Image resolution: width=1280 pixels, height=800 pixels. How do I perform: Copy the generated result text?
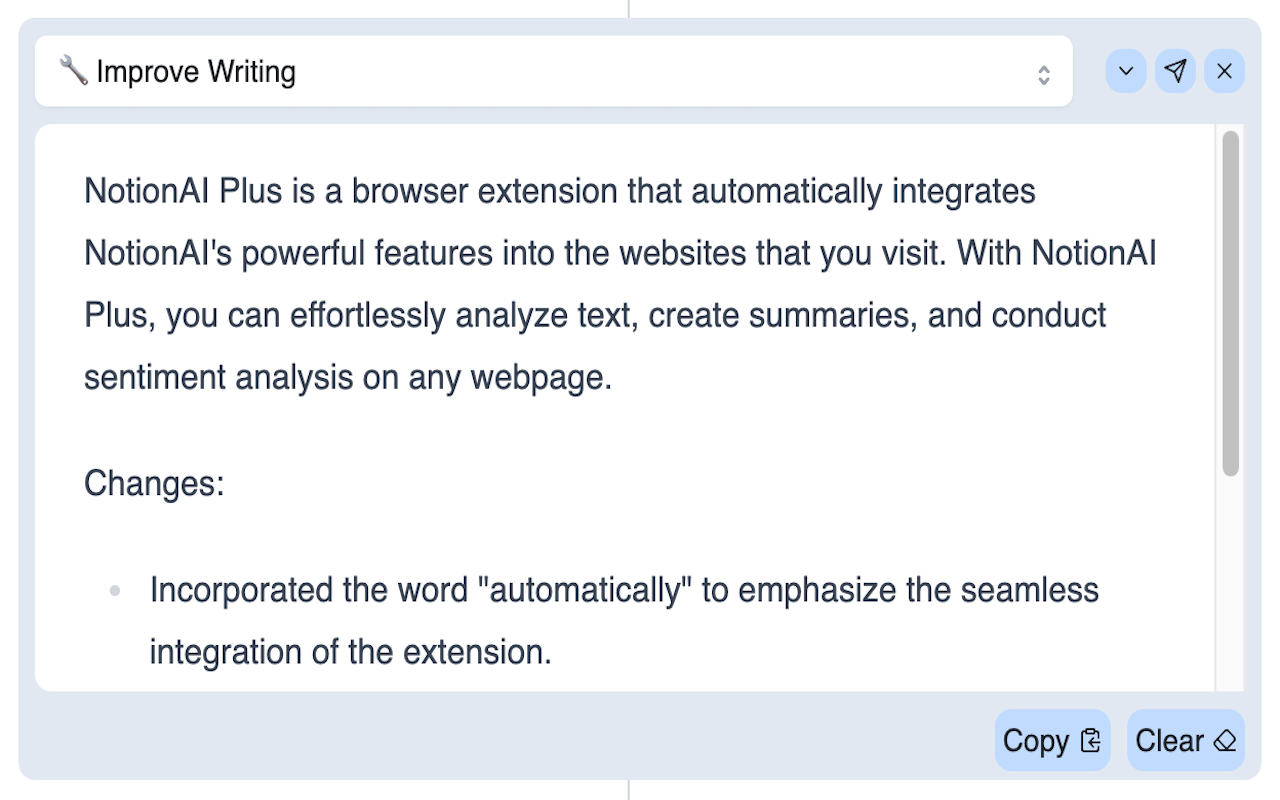[x=1052, y=741]
